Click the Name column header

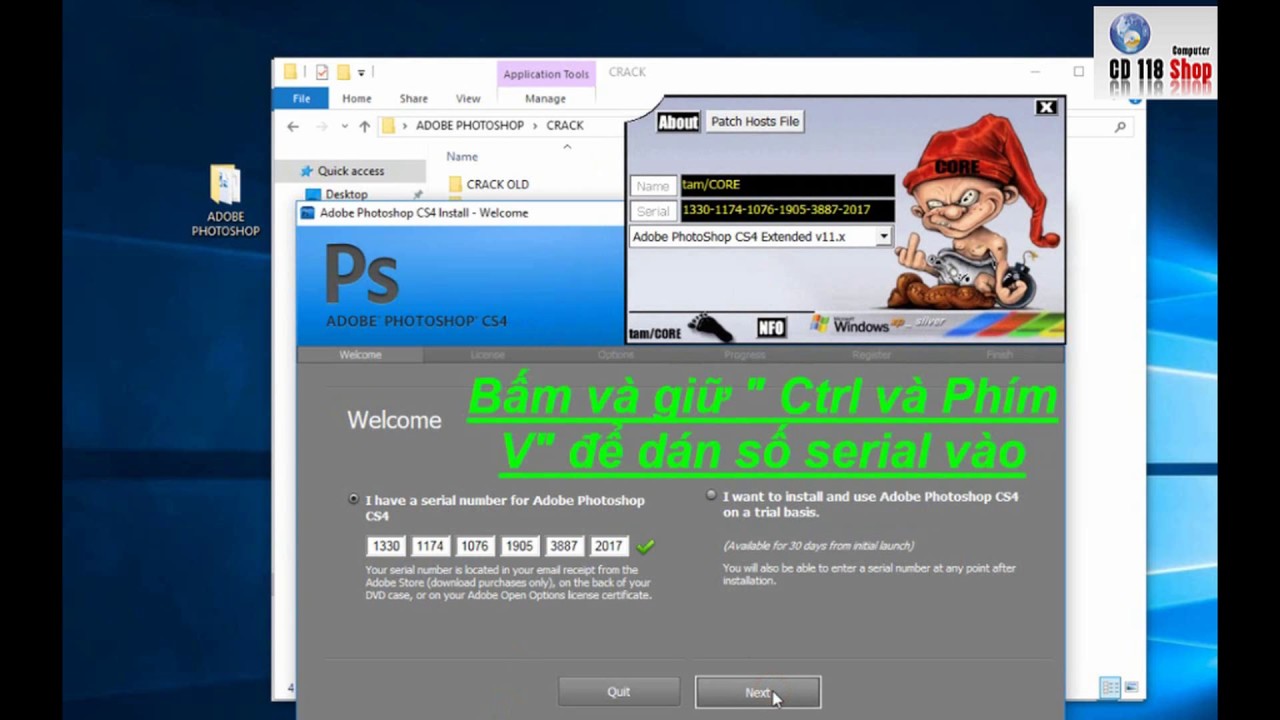[462, 157]
